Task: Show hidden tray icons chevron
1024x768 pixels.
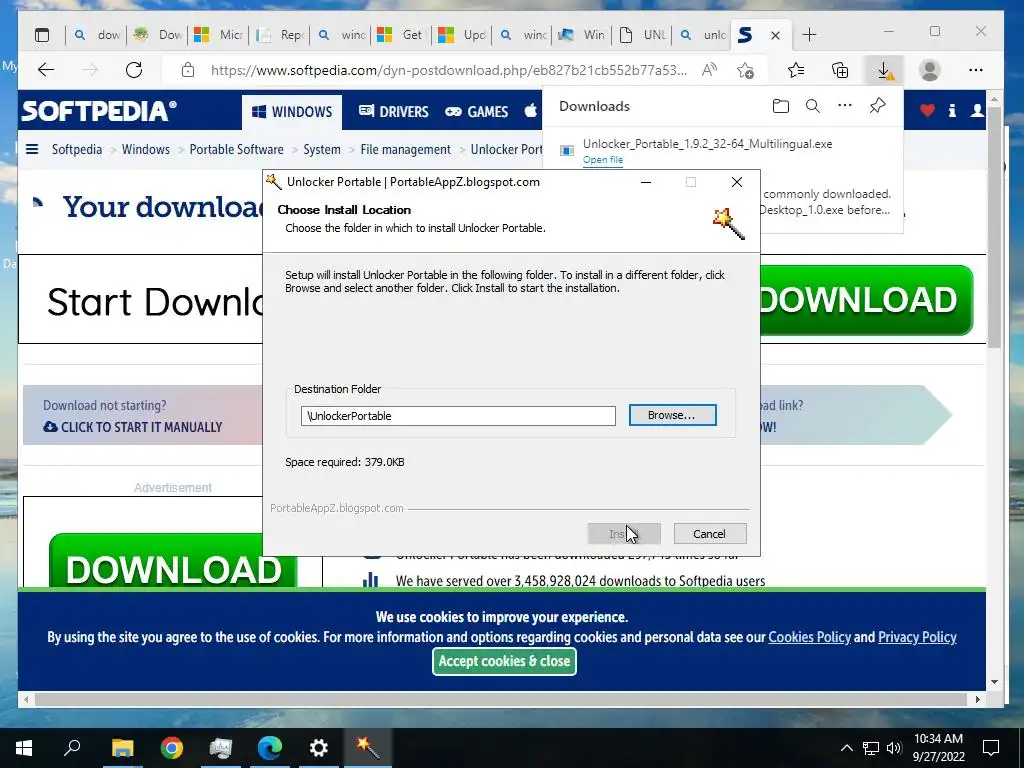Action: [846, 748]
